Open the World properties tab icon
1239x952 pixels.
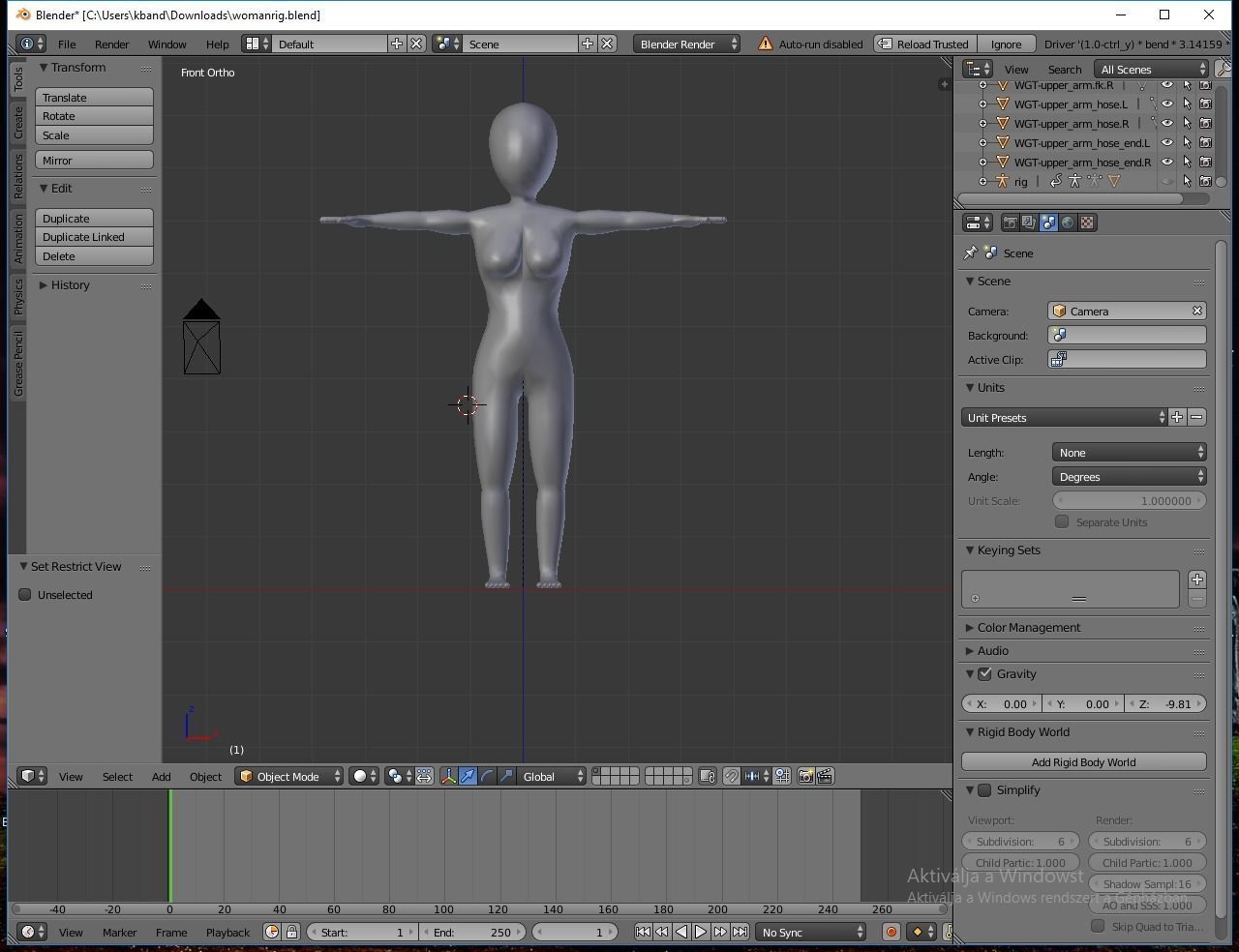pos(1068,223)
